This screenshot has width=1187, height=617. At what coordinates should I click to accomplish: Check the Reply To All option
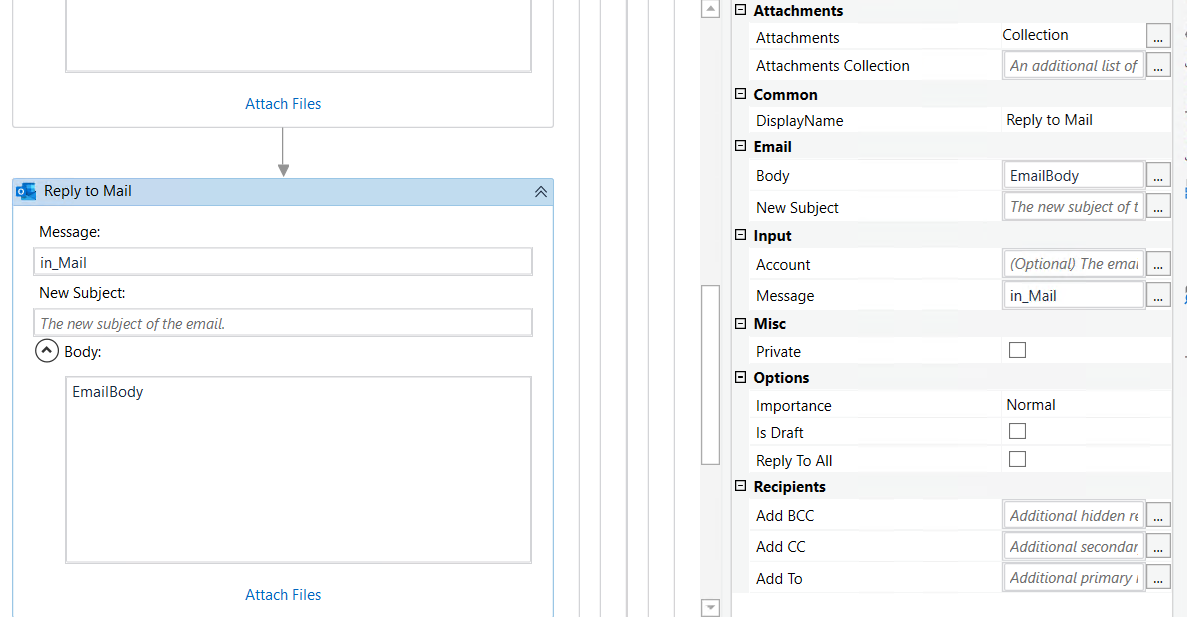[1017, 459]
